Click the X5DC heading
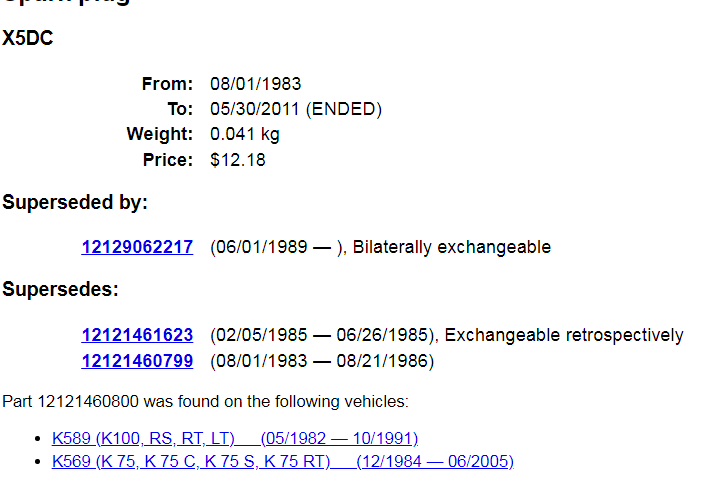Image resolution: width=721 pixels, height=477 pixels. click(28, 40)
